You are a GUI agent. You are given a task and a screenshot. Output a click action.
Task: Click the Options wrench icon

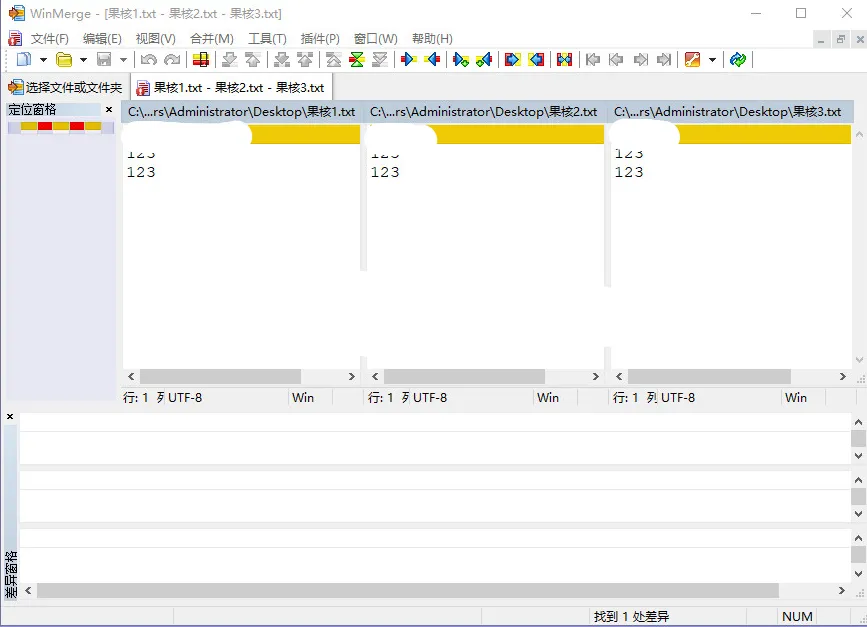point(692,60)
